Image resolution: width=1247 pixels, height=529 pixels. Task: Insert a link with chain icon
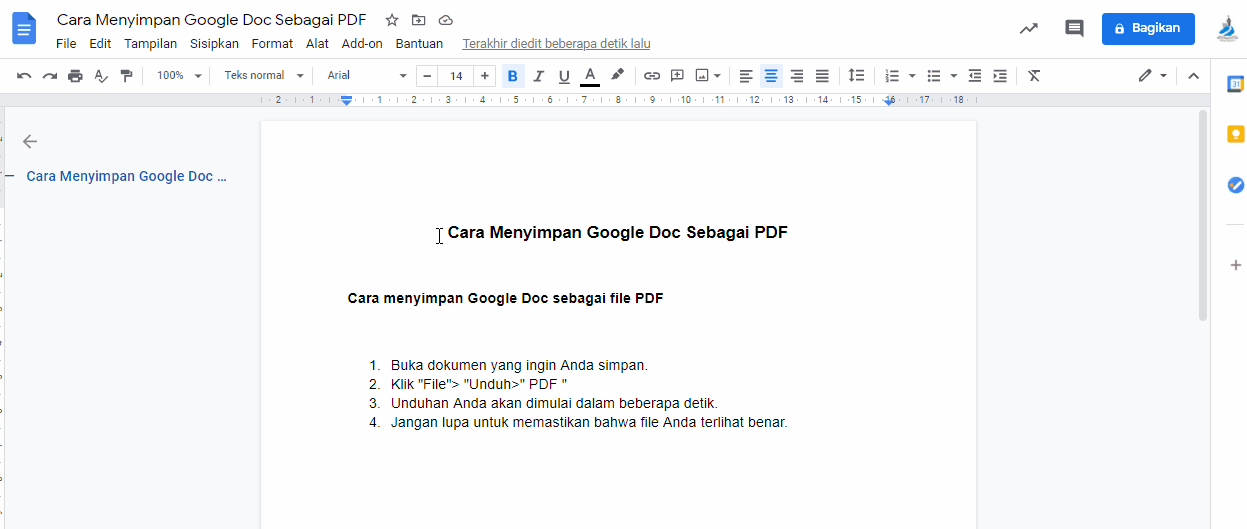[x=652, y=76]
